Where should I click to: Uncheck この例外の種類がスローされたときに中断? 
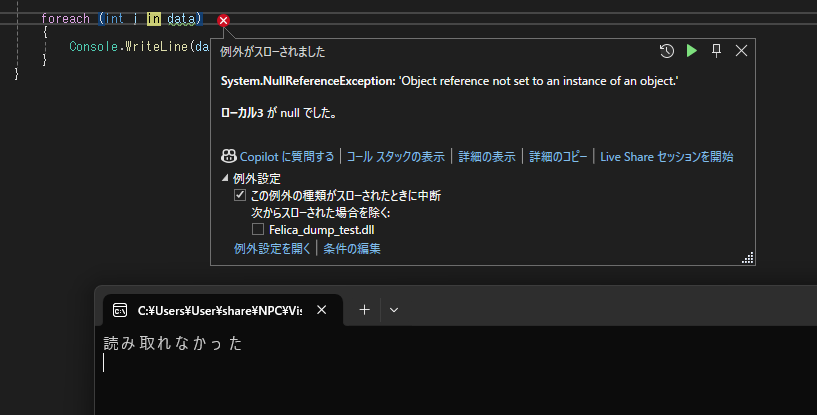240,196
